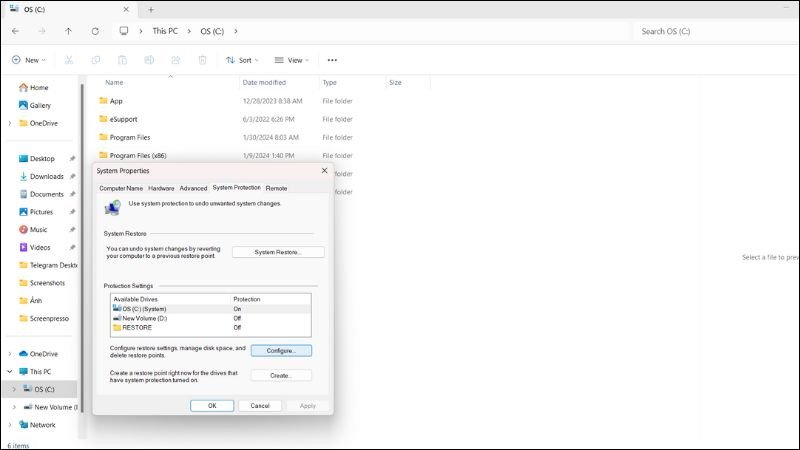
Task: Click the Back navigation arrow
Action: coord(16,31)
